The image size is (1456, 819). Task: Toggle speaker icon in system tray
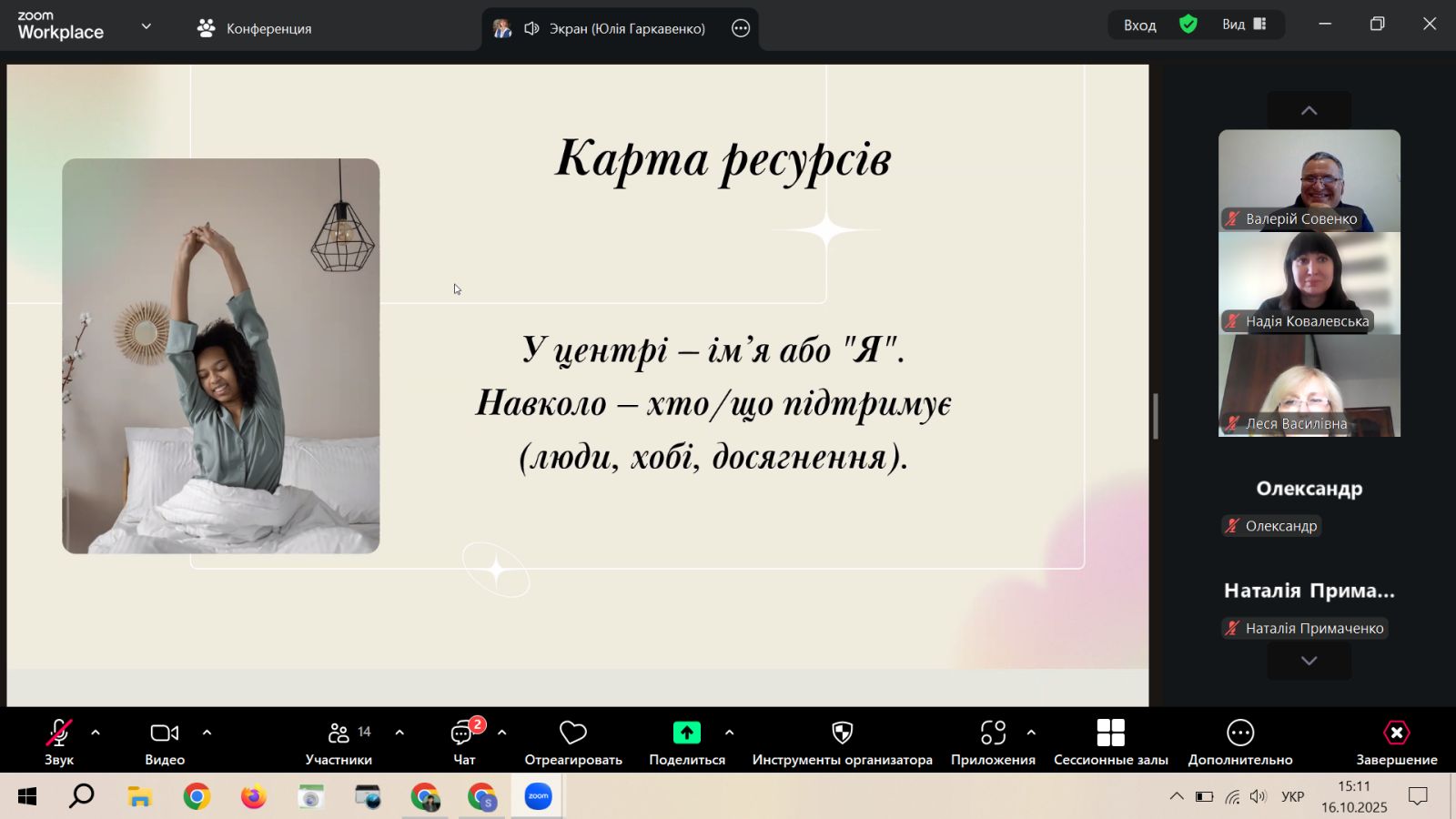tap(1259, 797)
